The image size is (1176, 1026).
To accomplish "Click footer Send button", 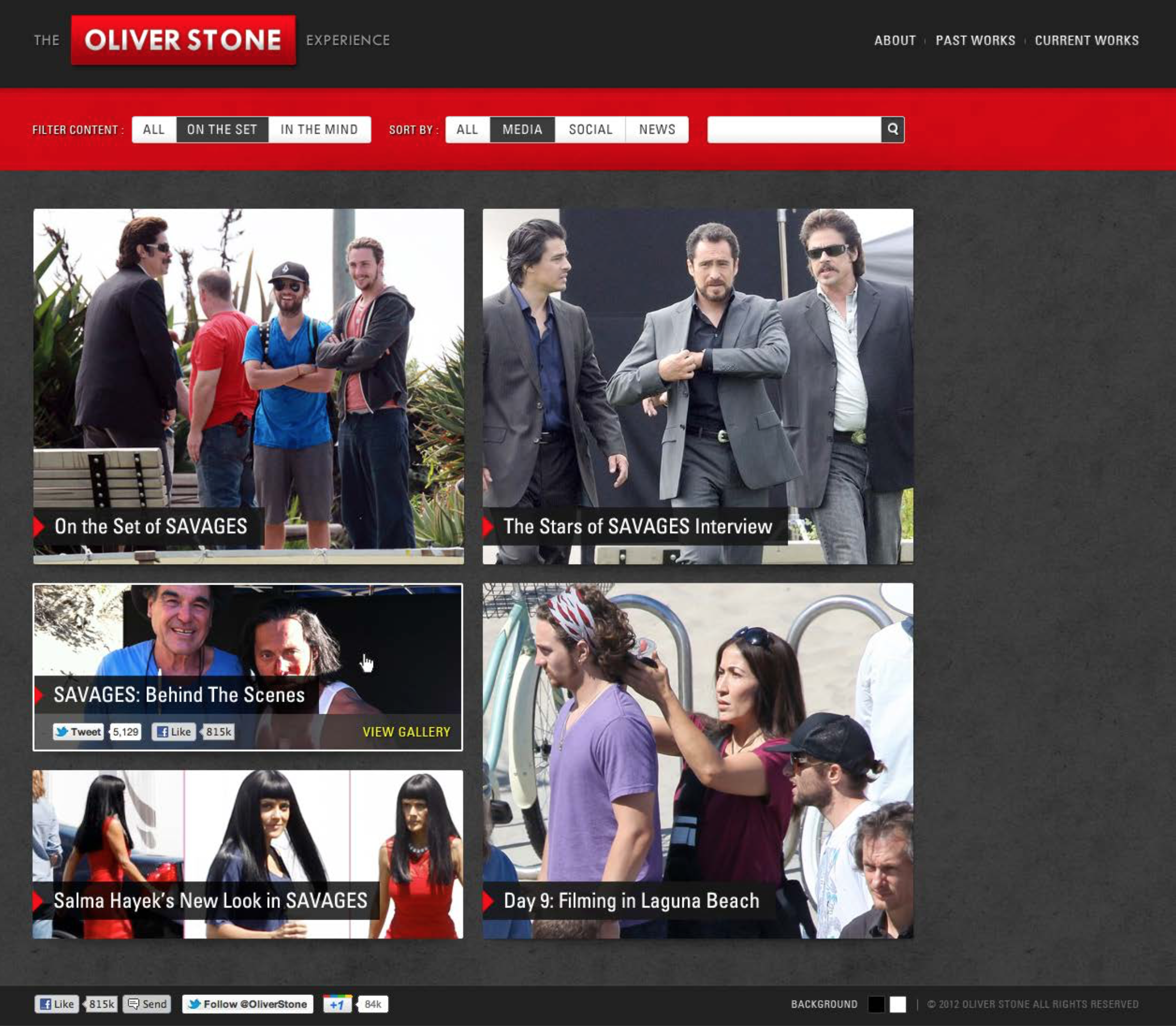I will 147,1004.
